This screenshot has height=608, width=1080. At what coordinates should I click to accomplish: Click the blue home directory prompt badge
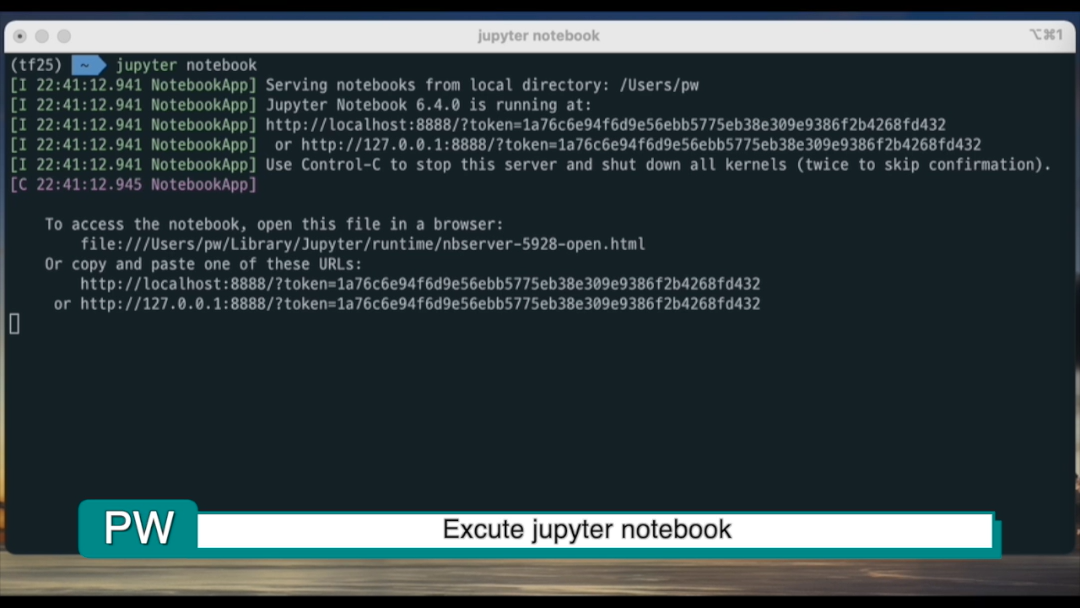[x=89, y=65]
